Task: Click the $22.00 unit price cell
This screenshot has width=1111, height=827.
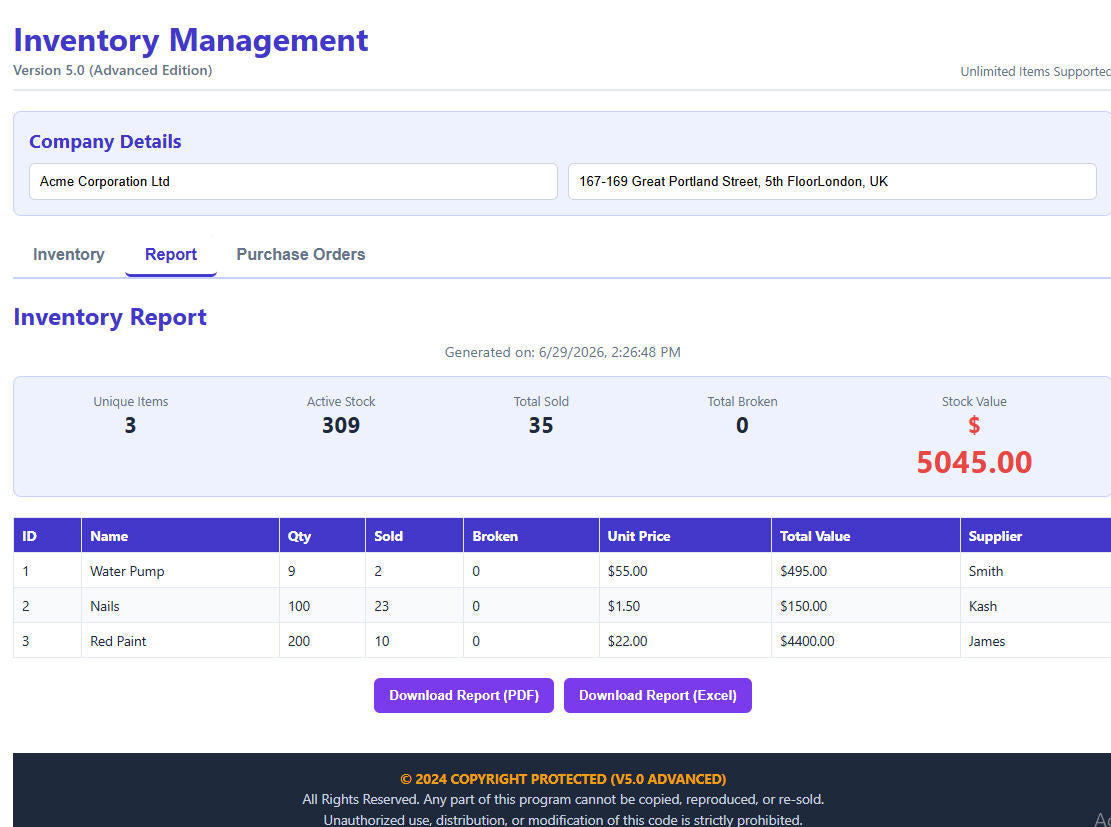Action: click(x=685, y=641)
